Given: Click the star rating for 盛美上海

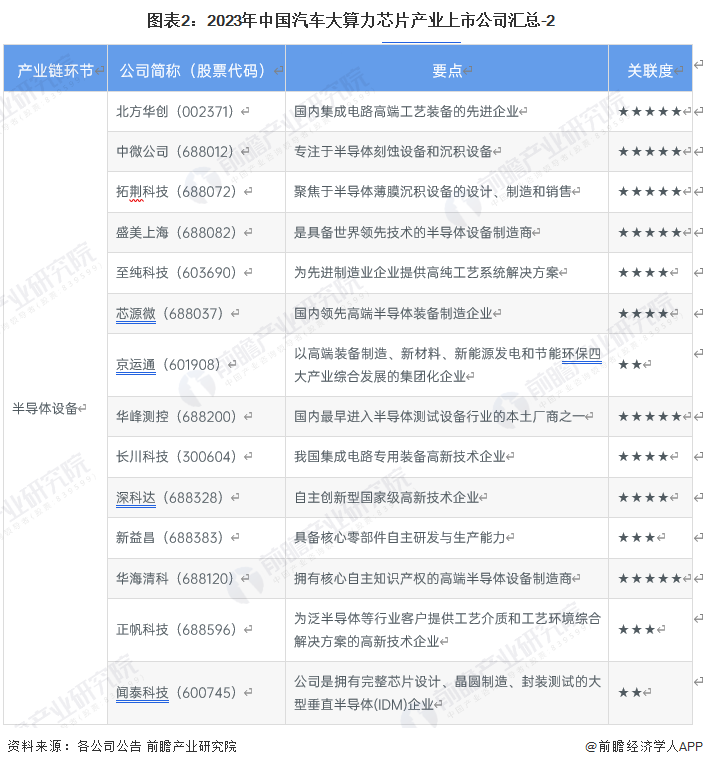Looking at the screenshot, I should point(650,232).
